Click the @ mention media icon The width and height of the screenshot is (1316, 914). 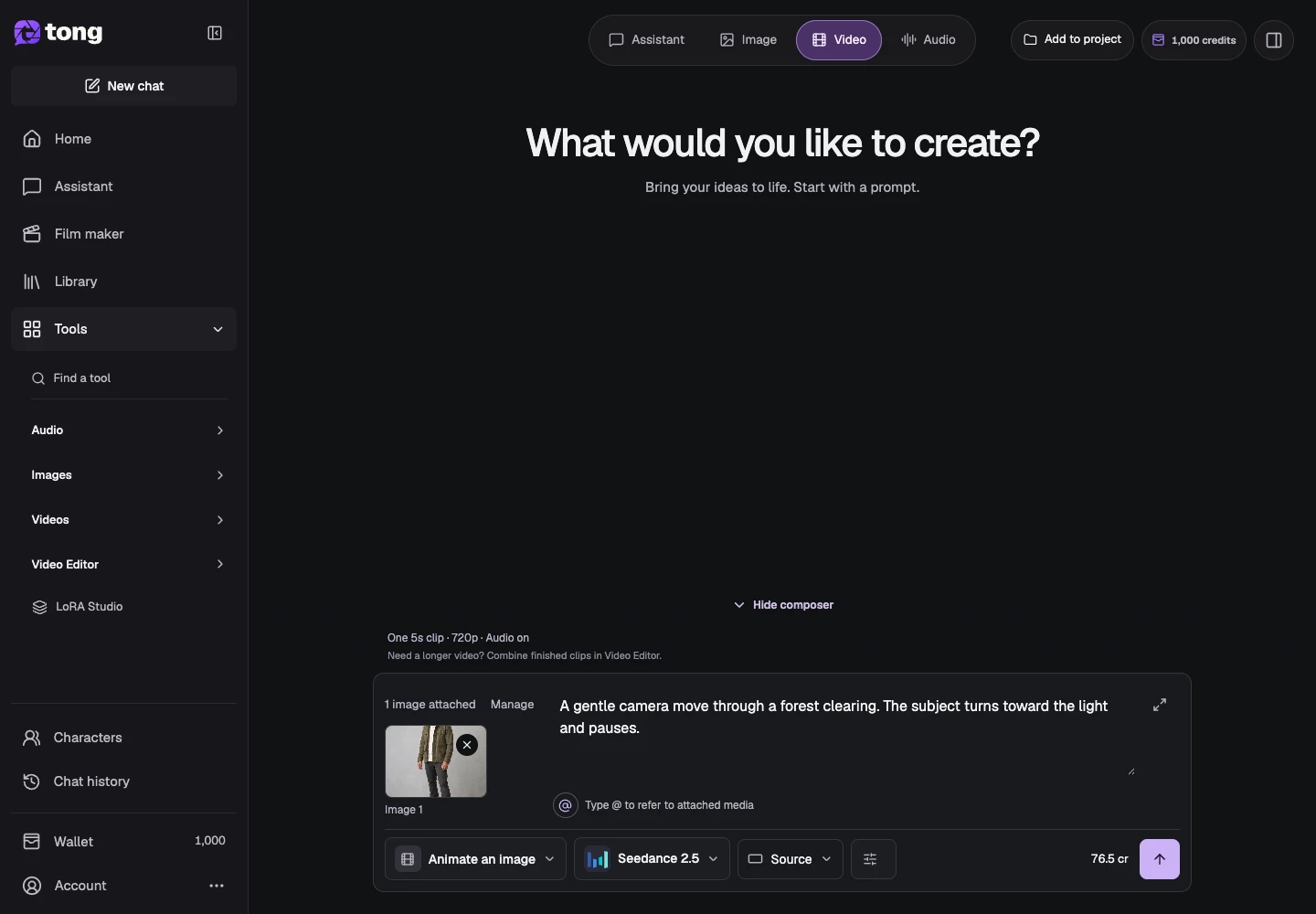point(566,805)
